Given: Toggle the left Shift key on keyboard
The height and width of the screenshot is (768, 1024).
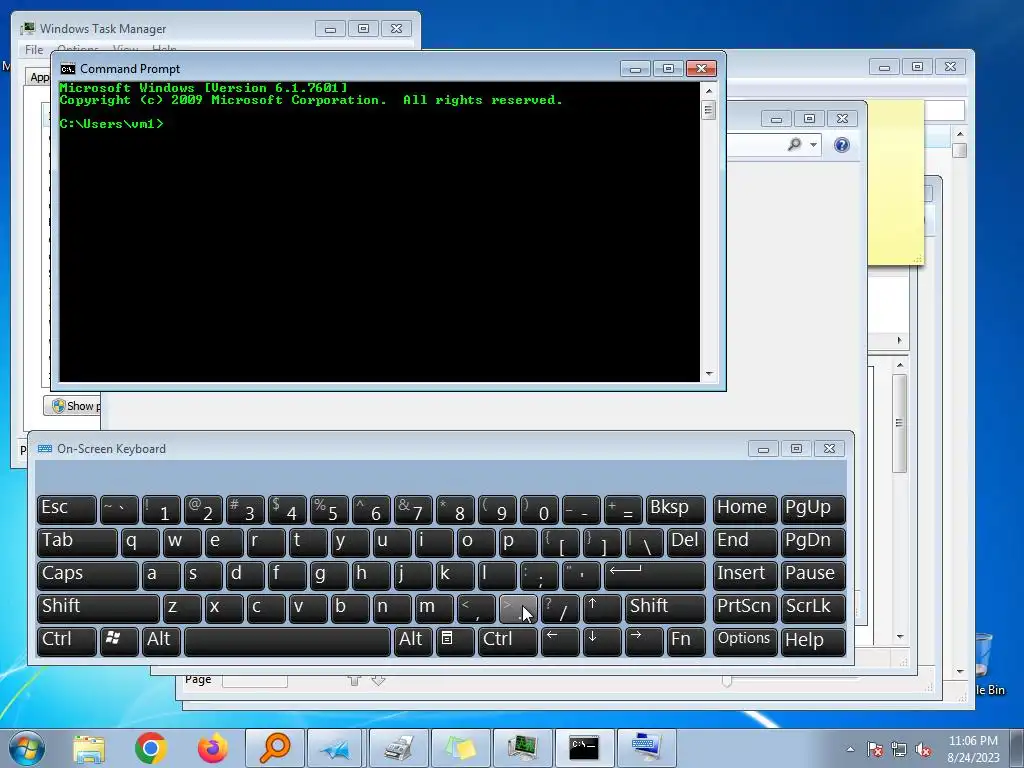Looking at the screenshot, I should coord(98,607).
